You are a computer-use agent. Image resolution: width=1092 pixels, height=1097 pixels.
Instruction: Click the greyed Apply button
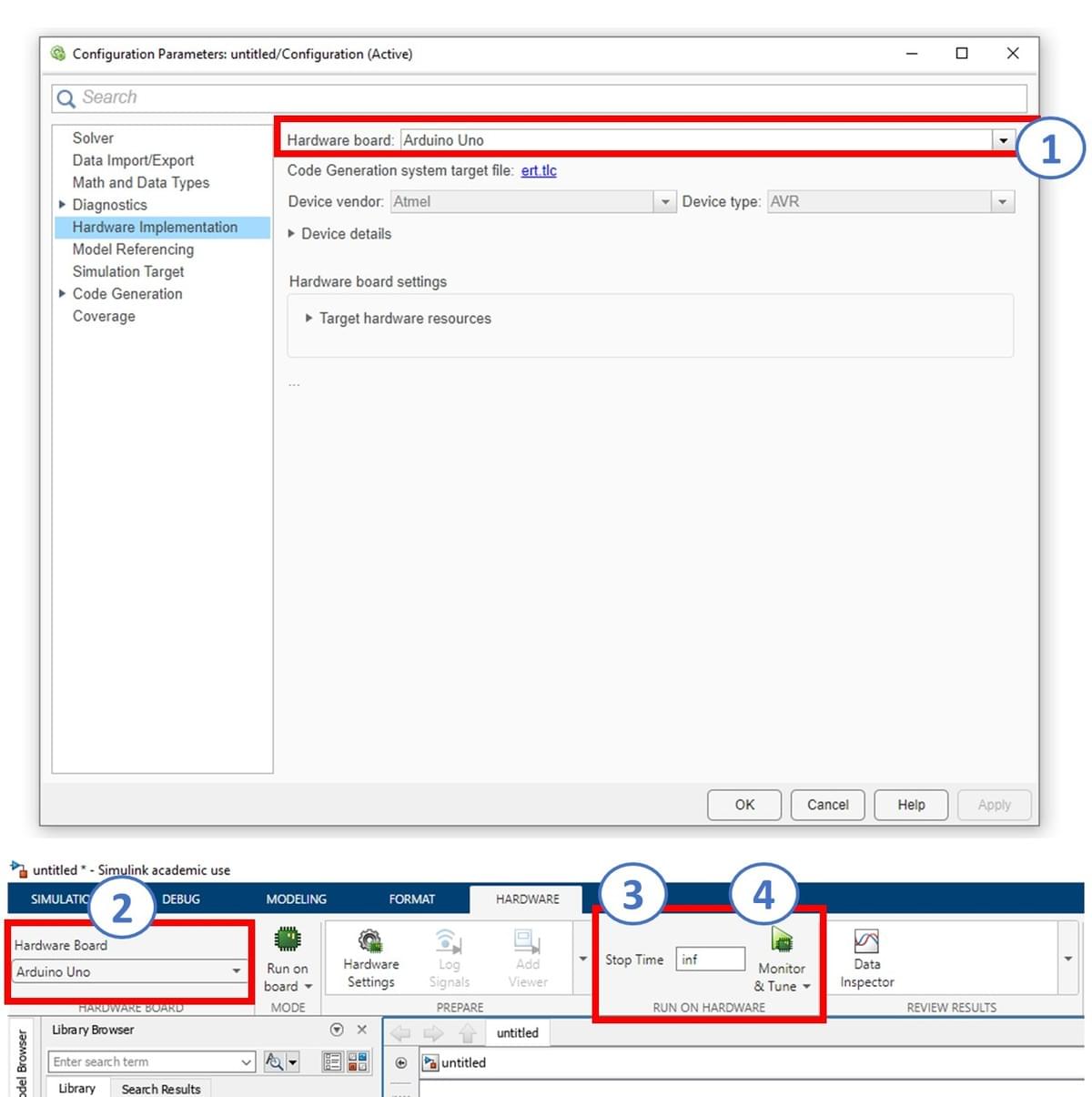(x=994, y=805)
